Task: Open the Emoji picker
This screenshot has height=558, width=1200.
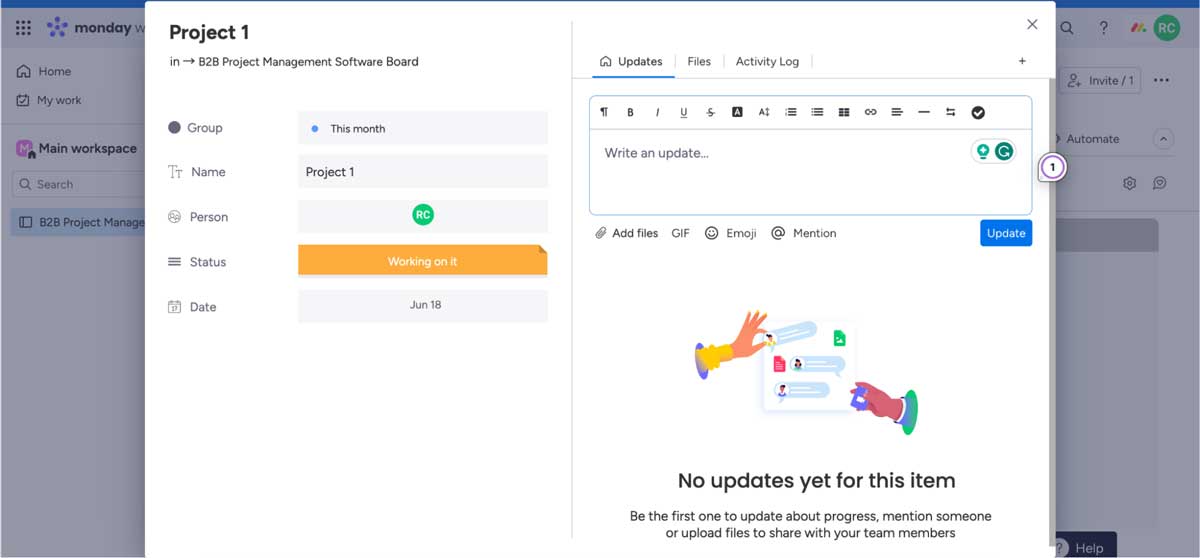Action: 730,233
